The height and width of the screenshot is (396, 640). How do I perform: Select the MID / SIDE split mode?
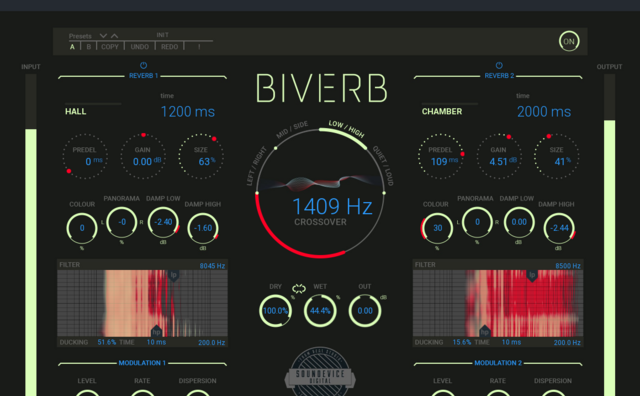[292, 130]
